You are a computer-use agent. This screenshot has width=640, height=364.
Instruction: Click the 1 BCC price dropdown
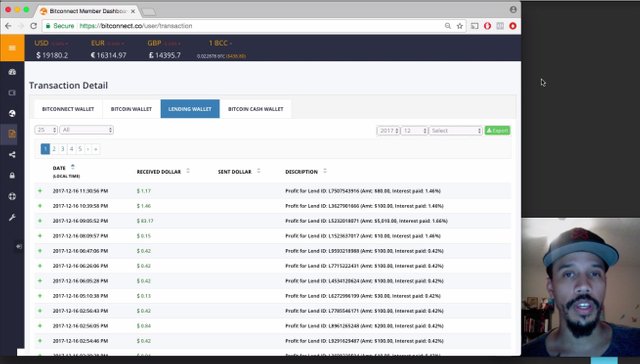click(220, 43)
